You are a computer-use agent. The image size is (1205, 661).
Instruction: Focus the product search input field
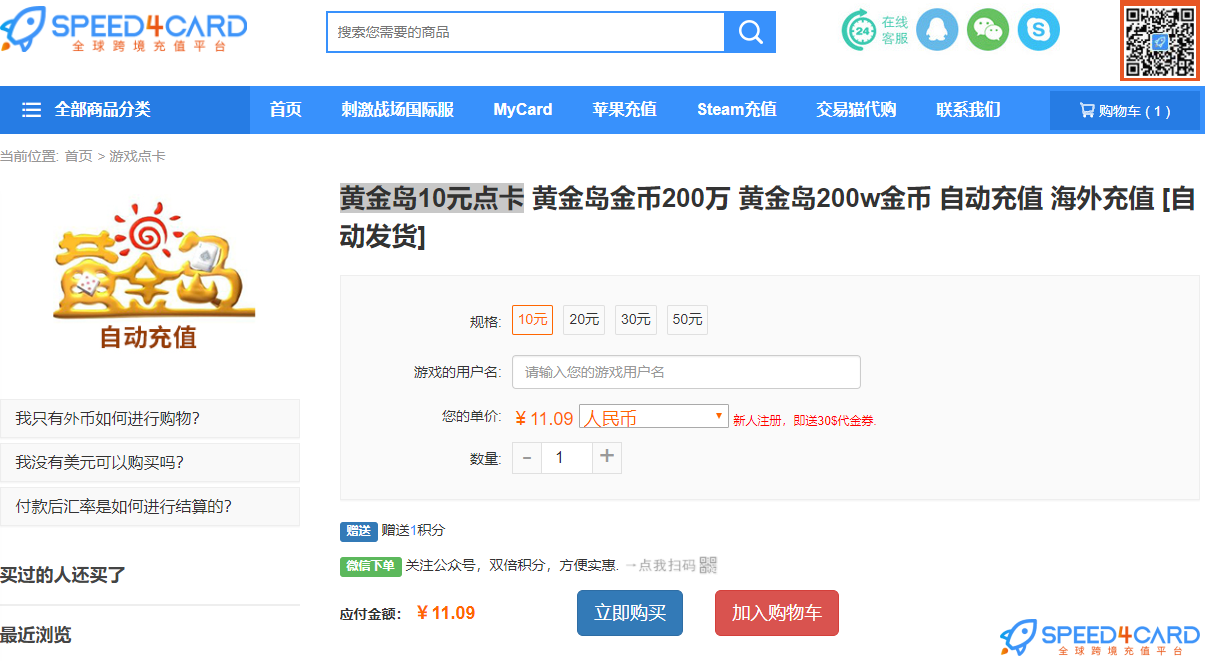point(526,32)
